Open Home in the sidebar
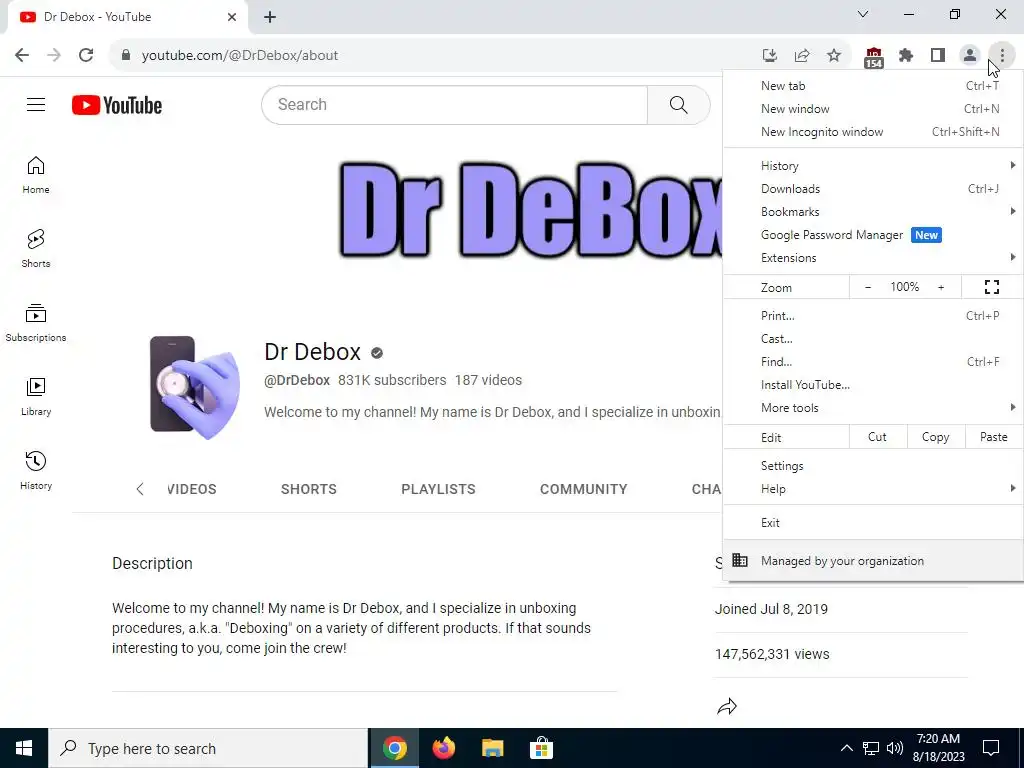This screenshot has height=768, width=1024. tap(36, 175)
